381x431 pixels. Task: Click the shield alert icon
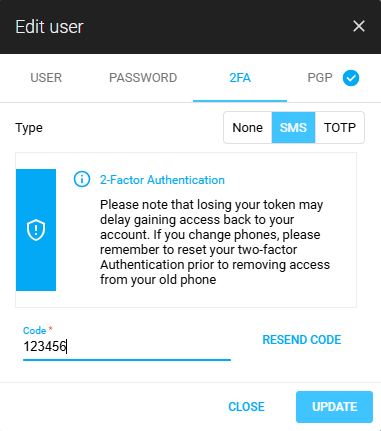click(x=36, y=230)
